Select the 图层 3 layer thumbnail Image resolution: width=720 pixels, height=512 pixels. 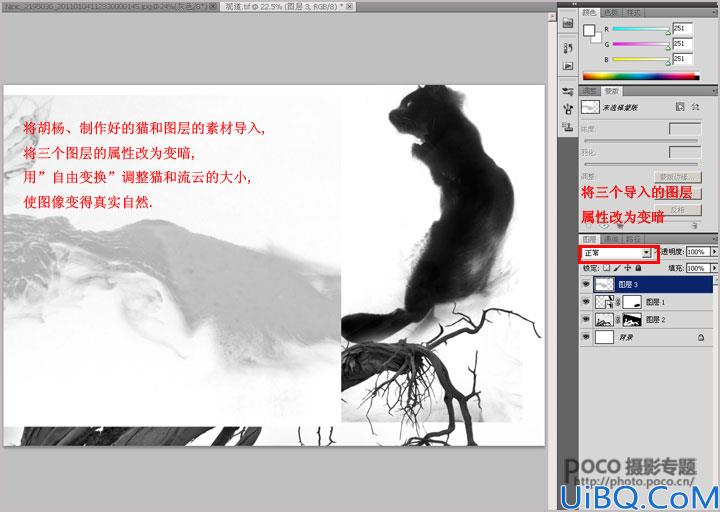tap(604, 285)
